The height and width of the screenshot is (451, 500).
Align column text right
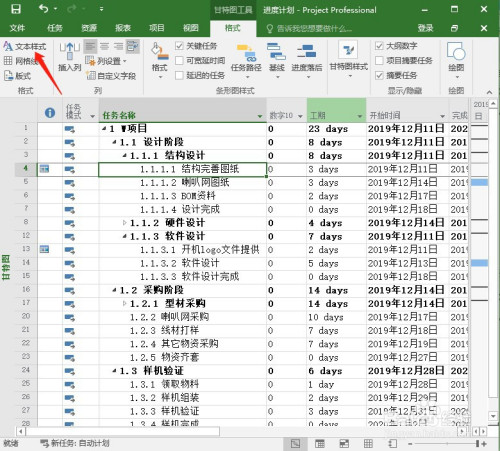(118, 46)
